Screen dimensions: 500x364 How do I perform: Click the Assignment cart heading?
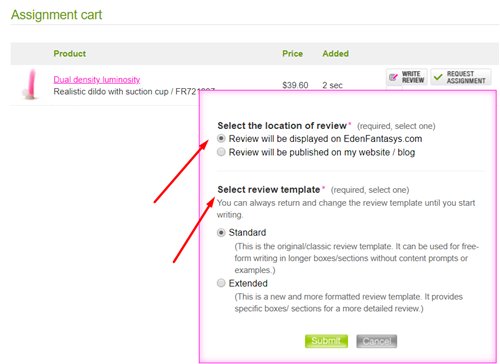56,15
